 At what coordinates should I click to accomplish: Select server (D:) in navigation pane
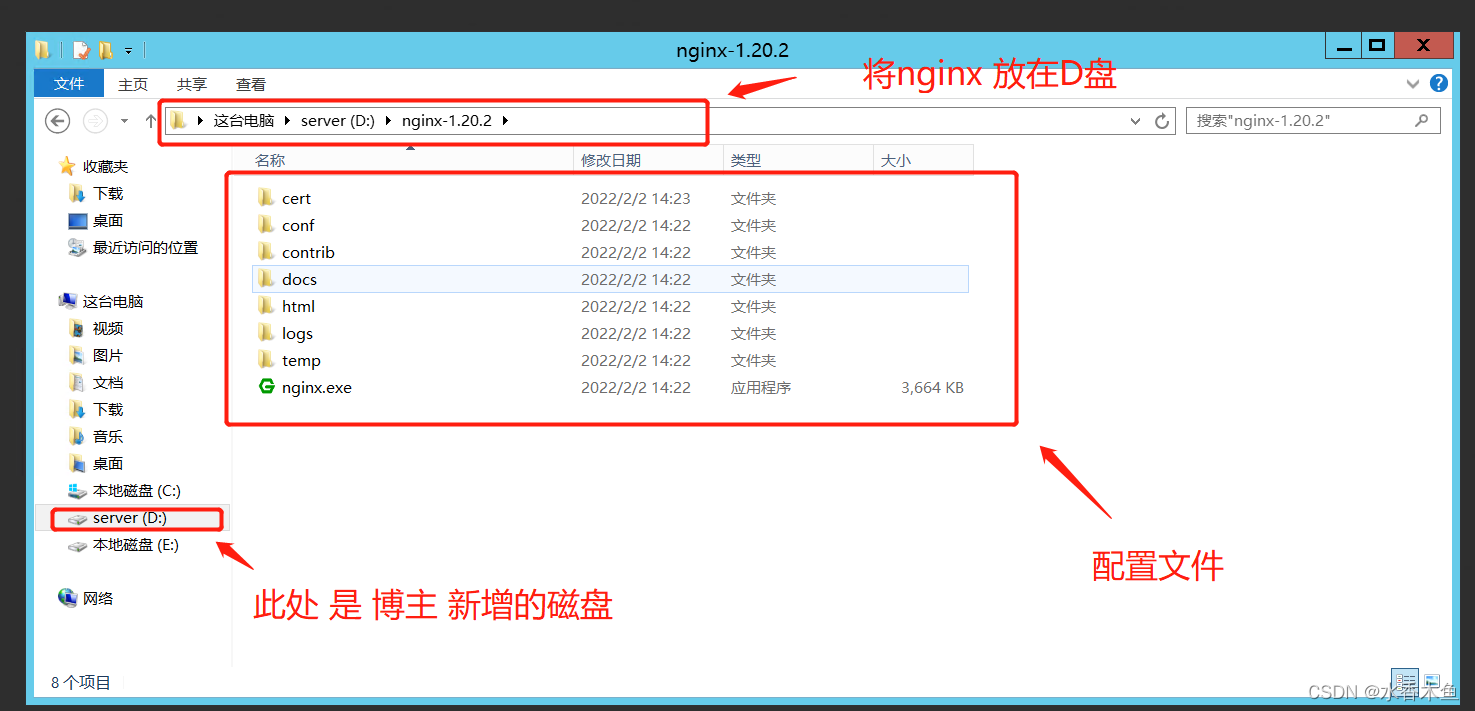(x=130, y=518)
